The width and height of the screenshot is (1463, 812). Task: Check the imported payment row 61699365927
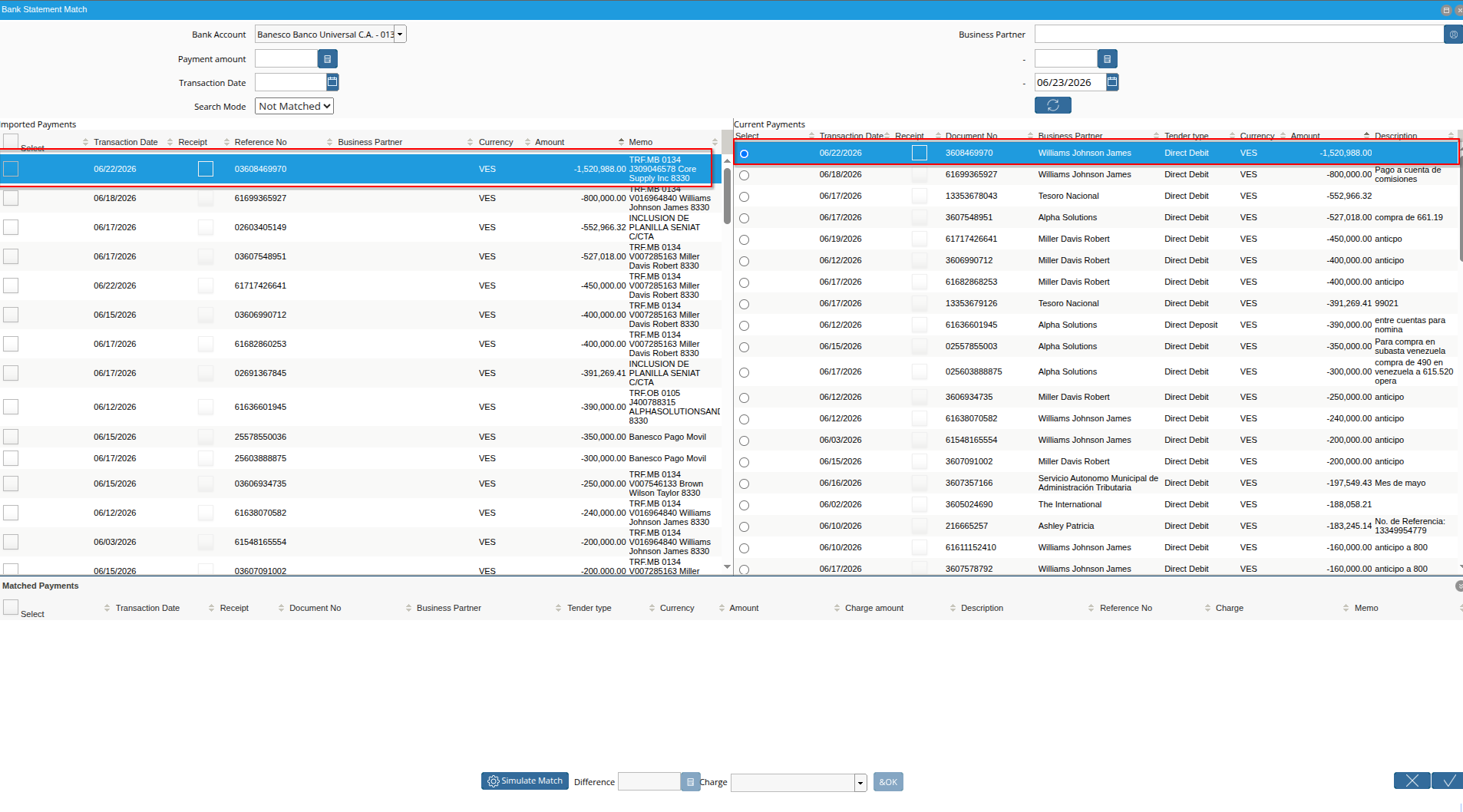pos(11,198)
